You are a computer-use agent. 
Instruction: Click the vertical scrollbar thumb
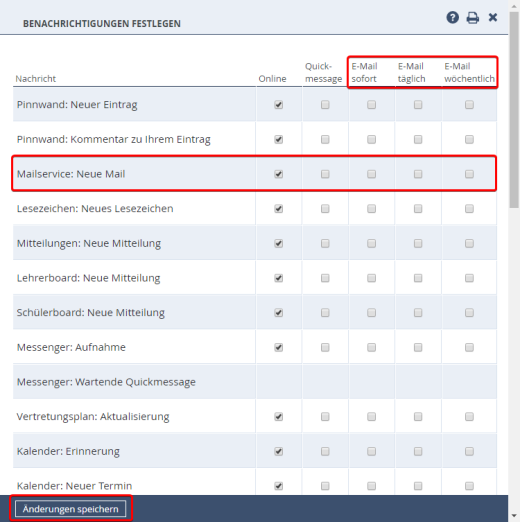click(x=514, y=110)
